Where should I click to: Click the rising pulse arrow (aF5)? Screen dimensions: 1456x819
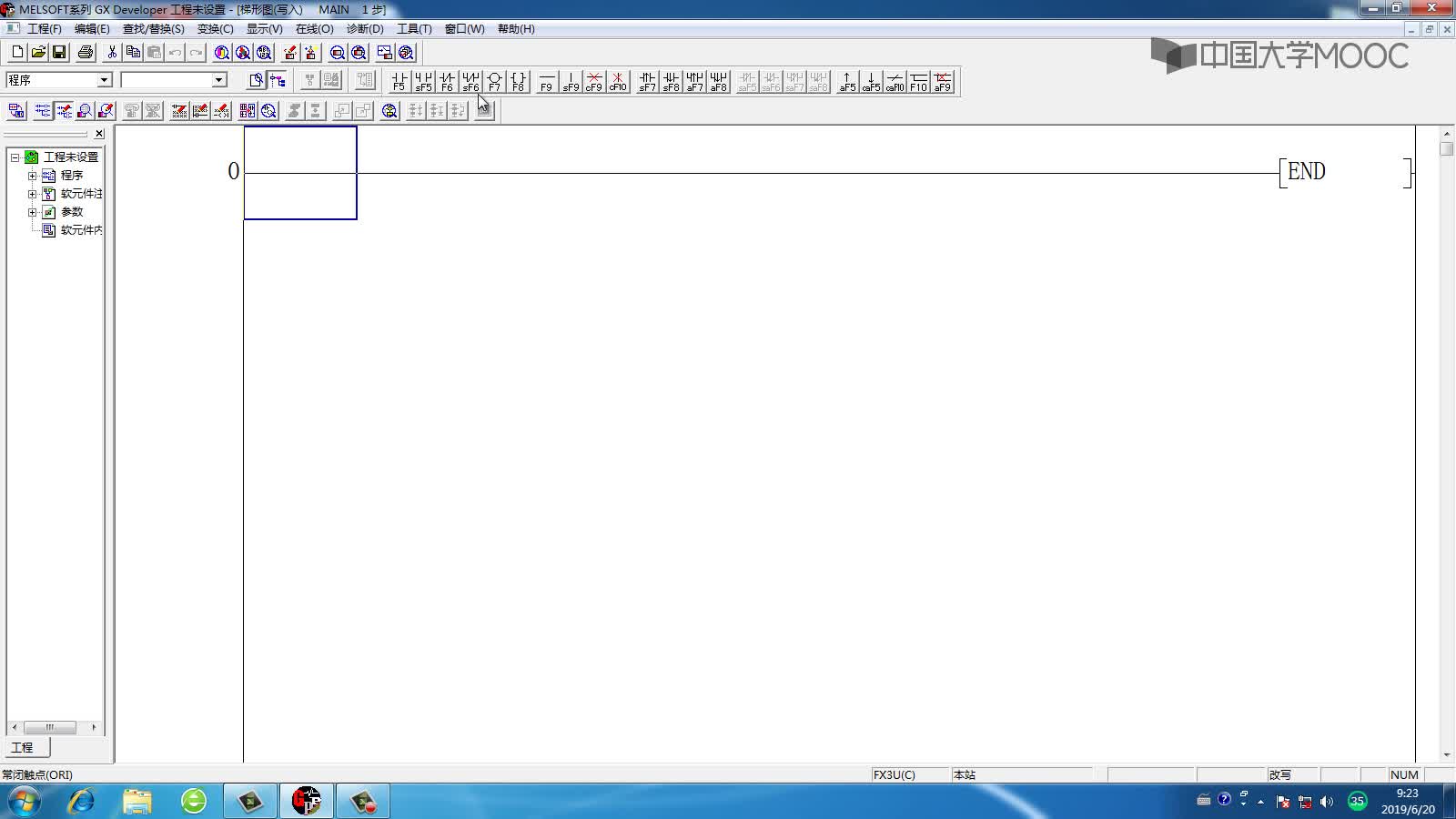point(847,82)
